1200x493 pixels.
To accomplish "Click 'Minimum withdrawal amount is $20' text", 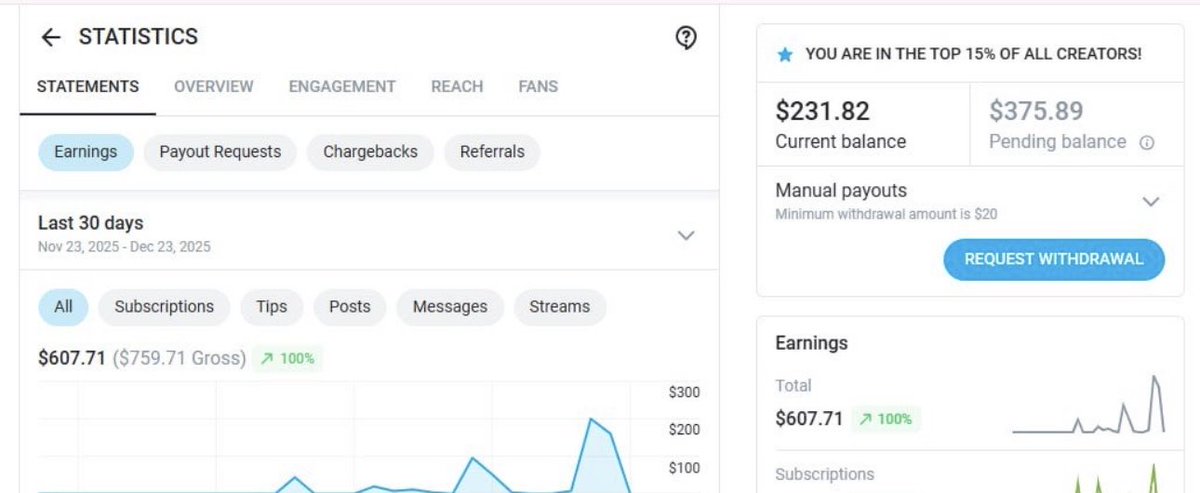I will (886, 214).
